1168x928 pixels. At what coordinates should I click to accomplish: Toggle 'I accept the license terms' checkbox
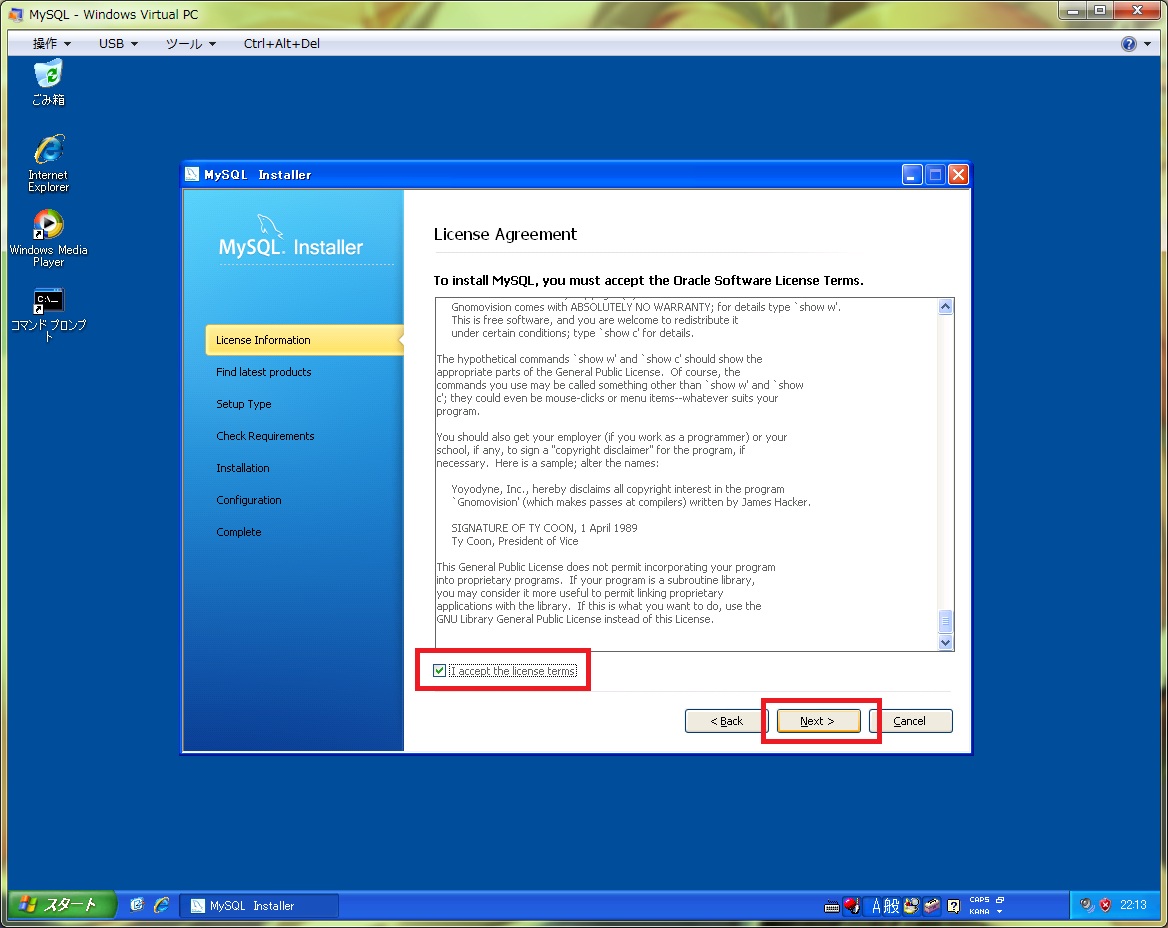439,671
